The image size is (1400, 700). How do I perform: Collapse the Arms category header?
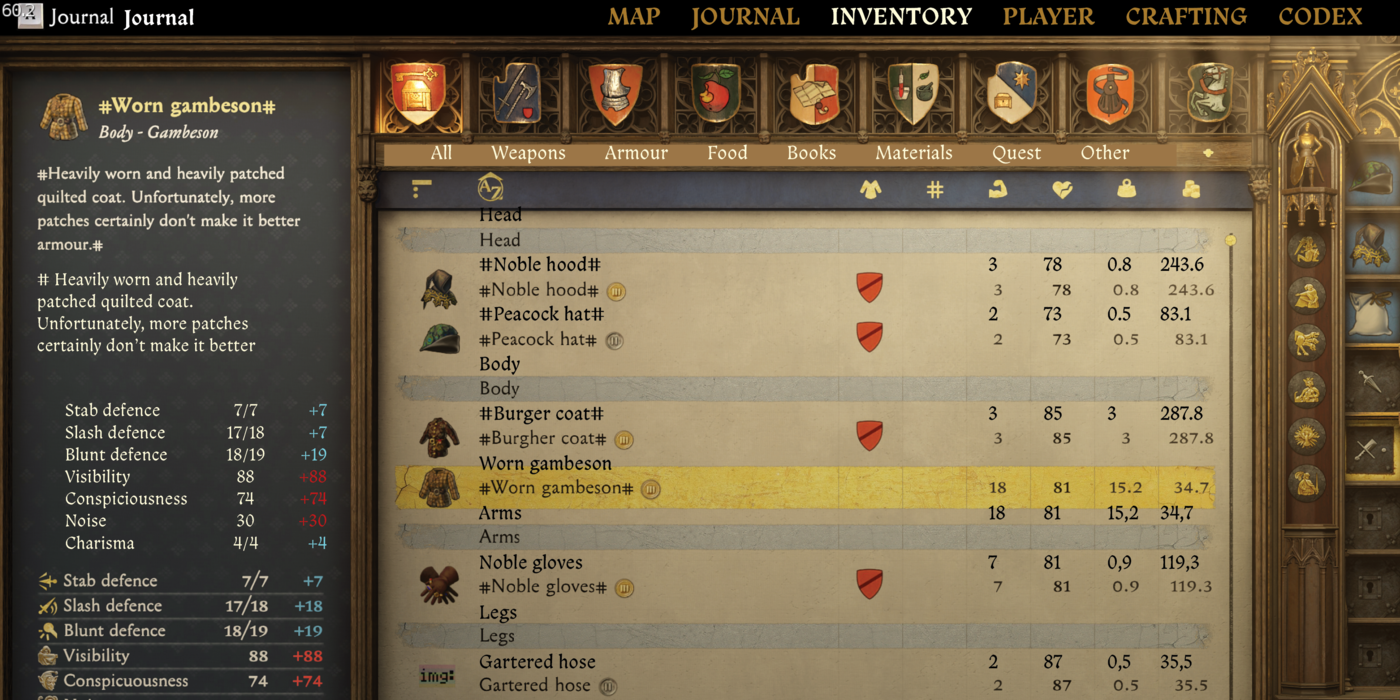point(805,537)
